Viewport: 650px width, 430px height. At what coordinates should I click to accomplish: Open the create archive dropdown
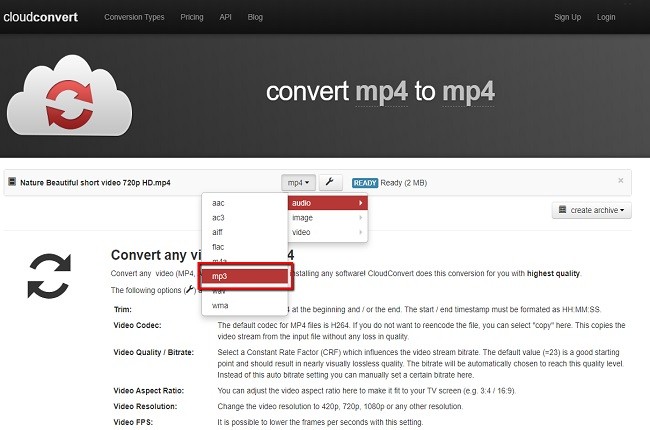click(x=592, y=210)
